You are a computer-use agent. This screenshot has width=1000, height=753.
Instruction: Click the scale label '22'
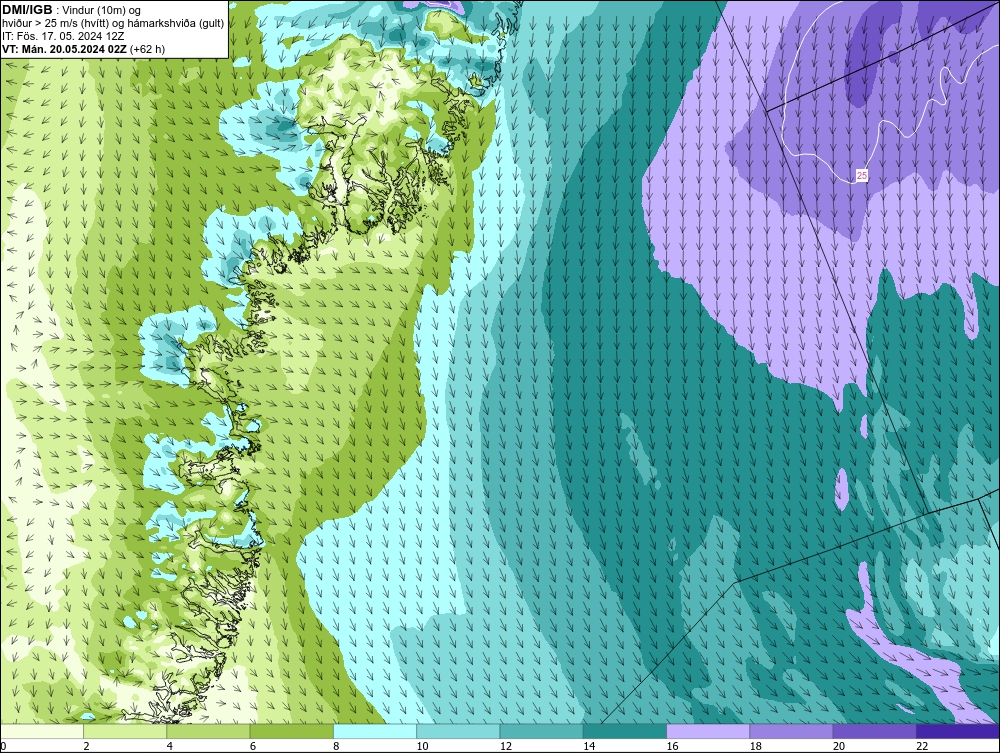pos(922,747)
